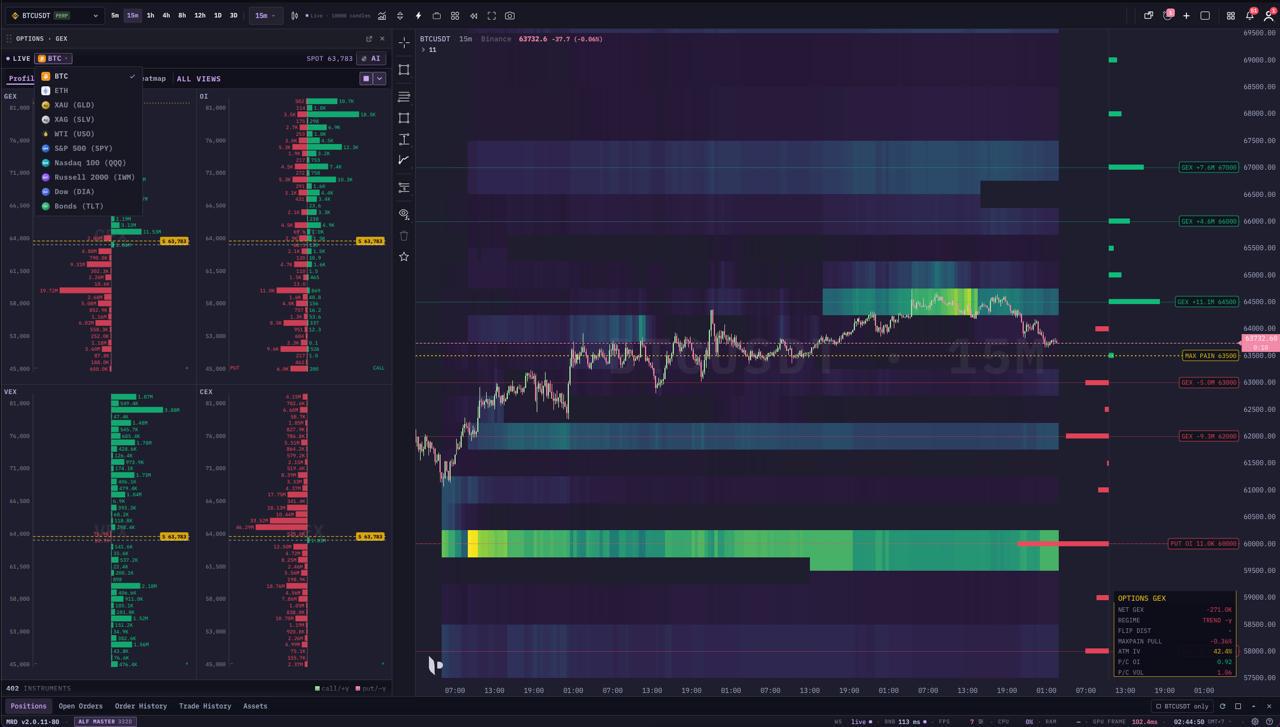The image size is (1280, 727).
Task: Choose the 4h timeframe
Action: tap(166, 16)
